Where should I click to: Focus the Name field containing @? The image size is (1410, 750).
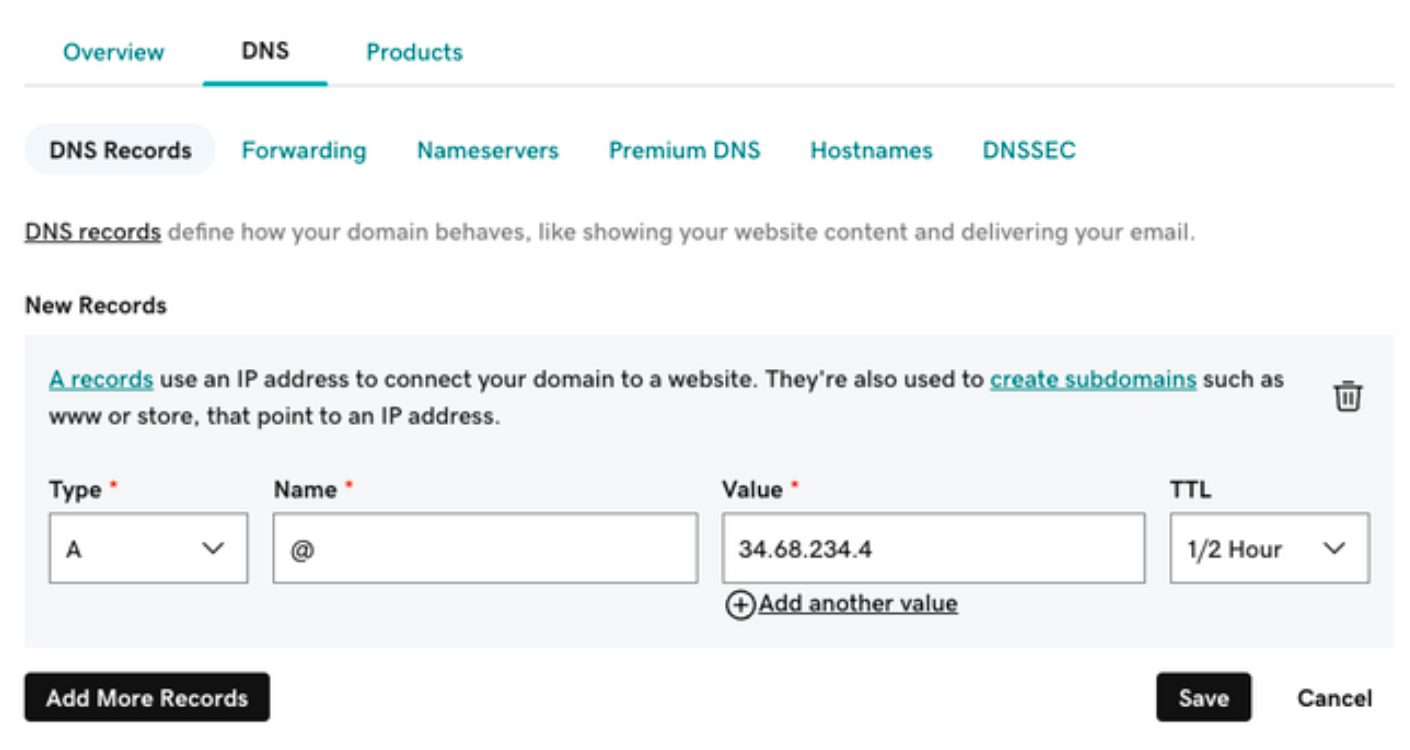[485, 548]
